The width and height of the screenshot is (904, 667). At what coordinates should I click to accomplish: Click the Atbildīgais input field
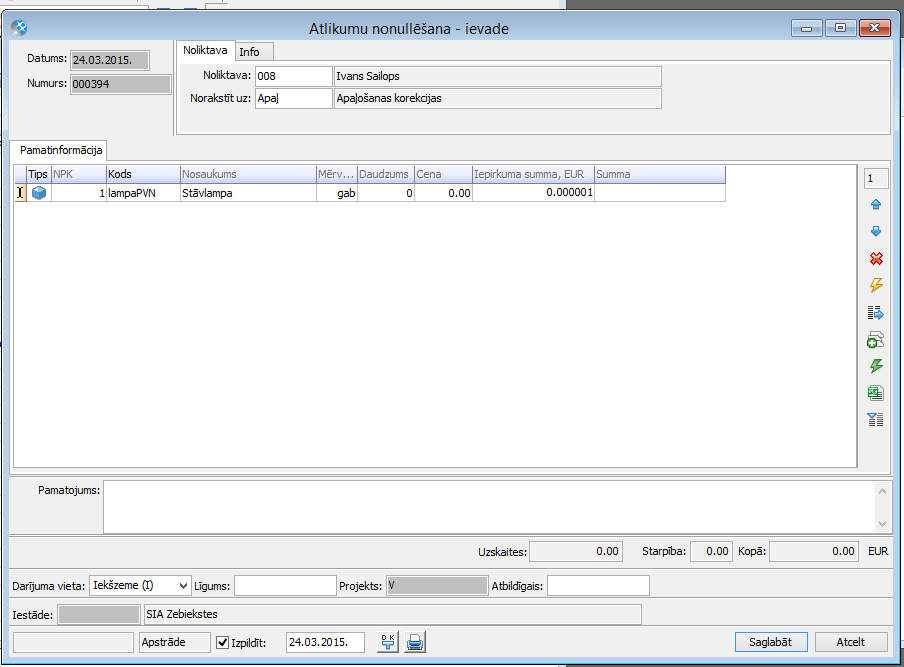pos(598,586)
